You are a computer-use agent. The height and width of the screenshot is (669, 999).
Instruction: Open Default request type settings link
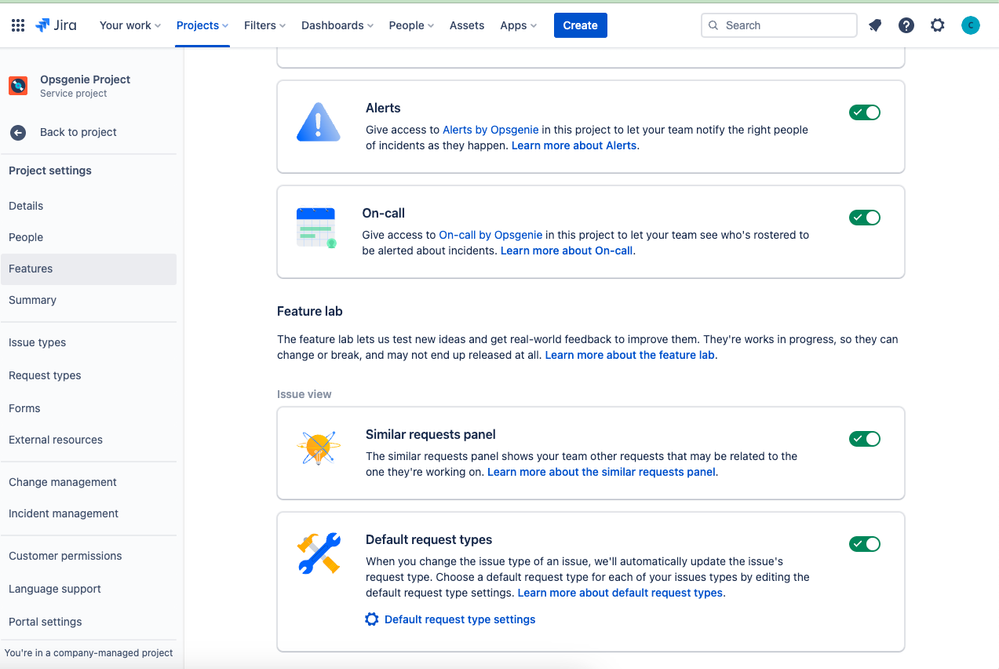tap(459, 620)
